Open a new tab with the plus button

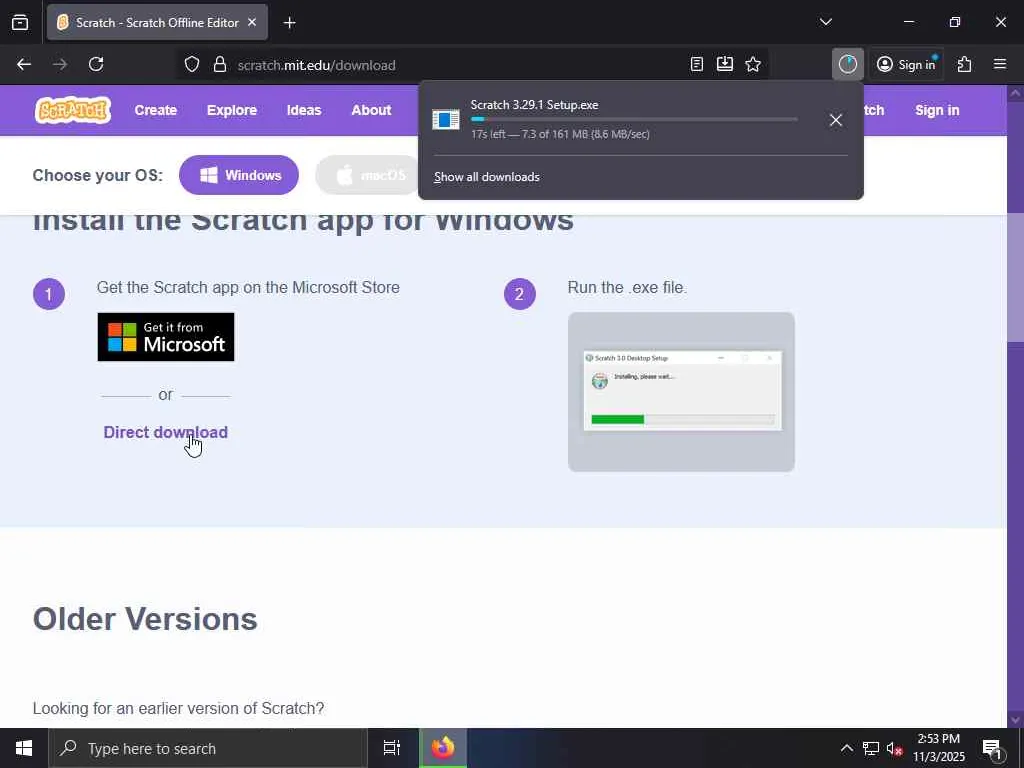(289, 23)
